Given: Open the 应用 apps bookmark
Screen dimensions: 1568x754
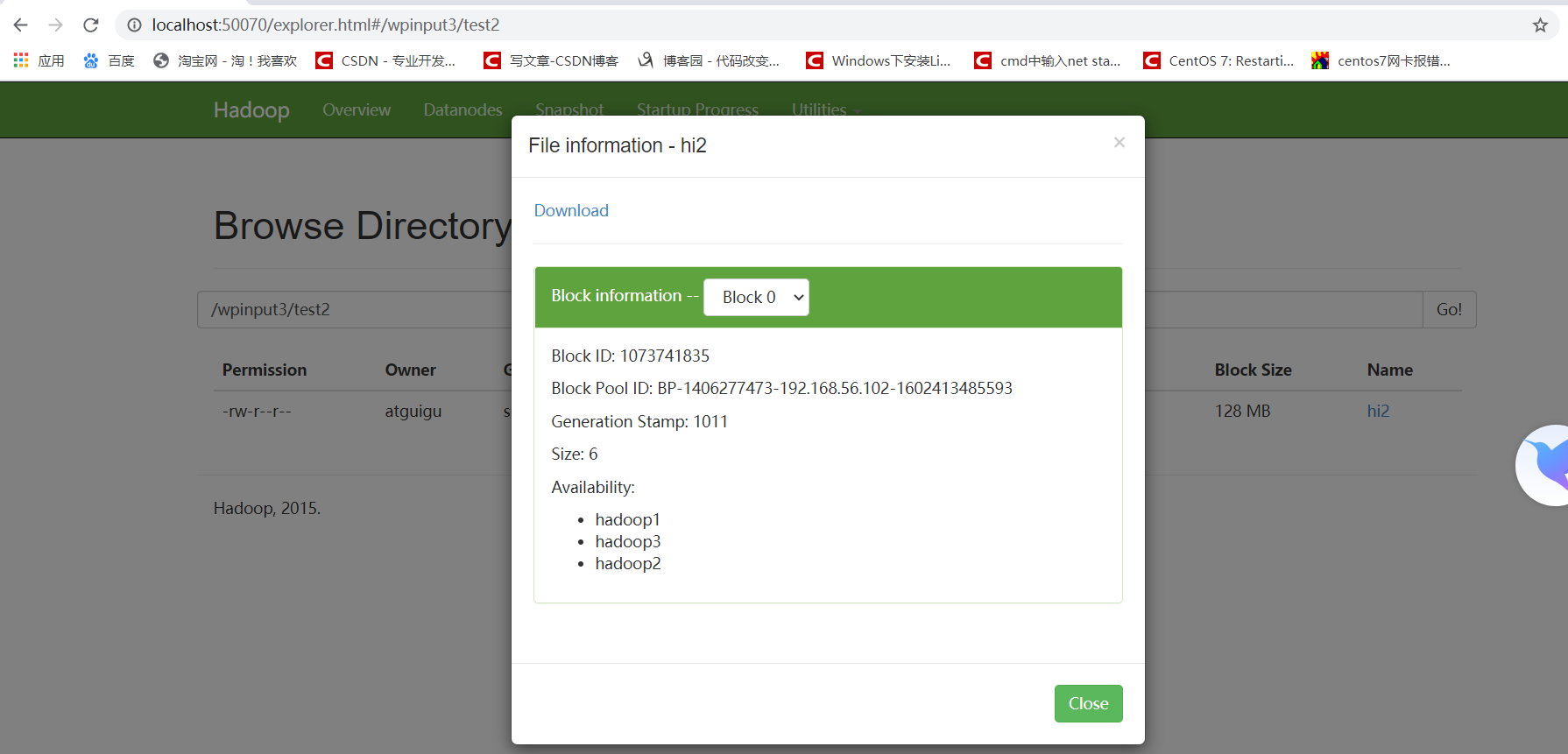Looking at the screenshot, I should click(x=39, y=60).
